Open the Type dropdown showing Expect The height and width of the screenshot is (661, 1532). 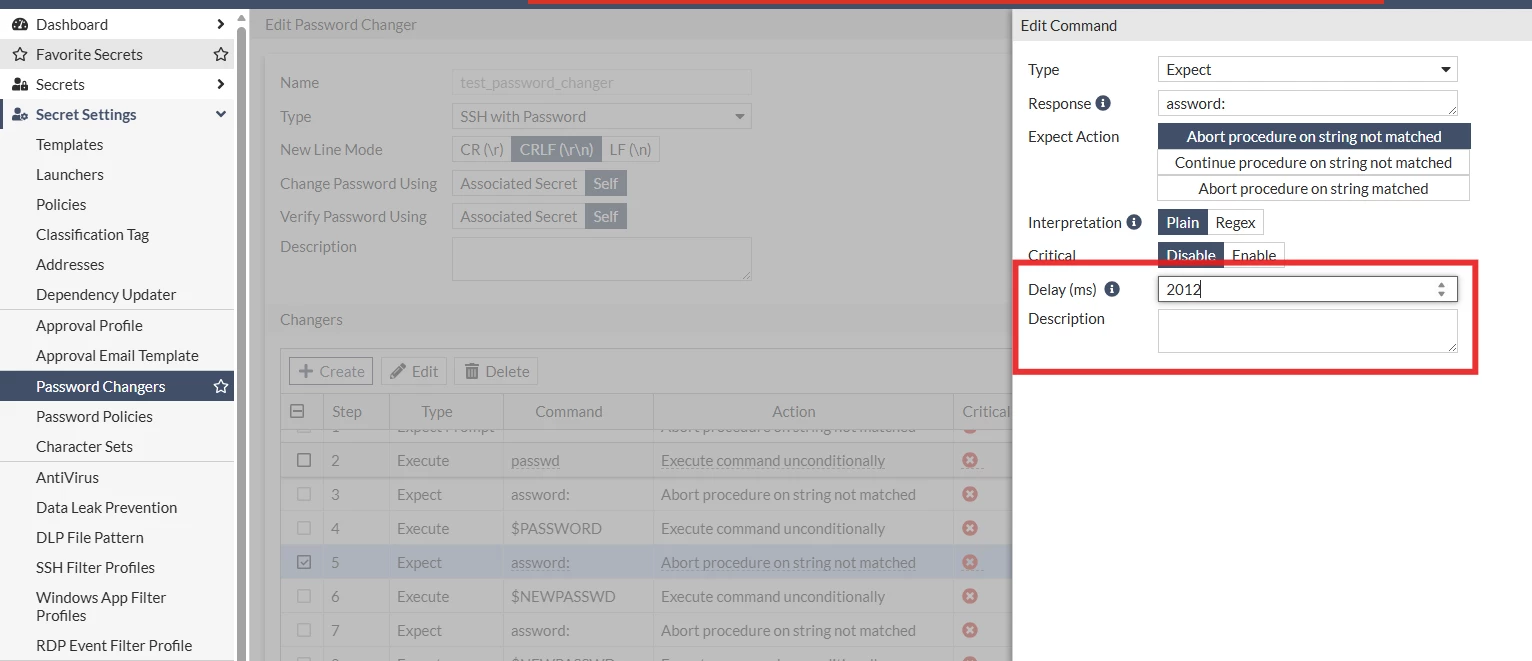(x=1307, y=69)
